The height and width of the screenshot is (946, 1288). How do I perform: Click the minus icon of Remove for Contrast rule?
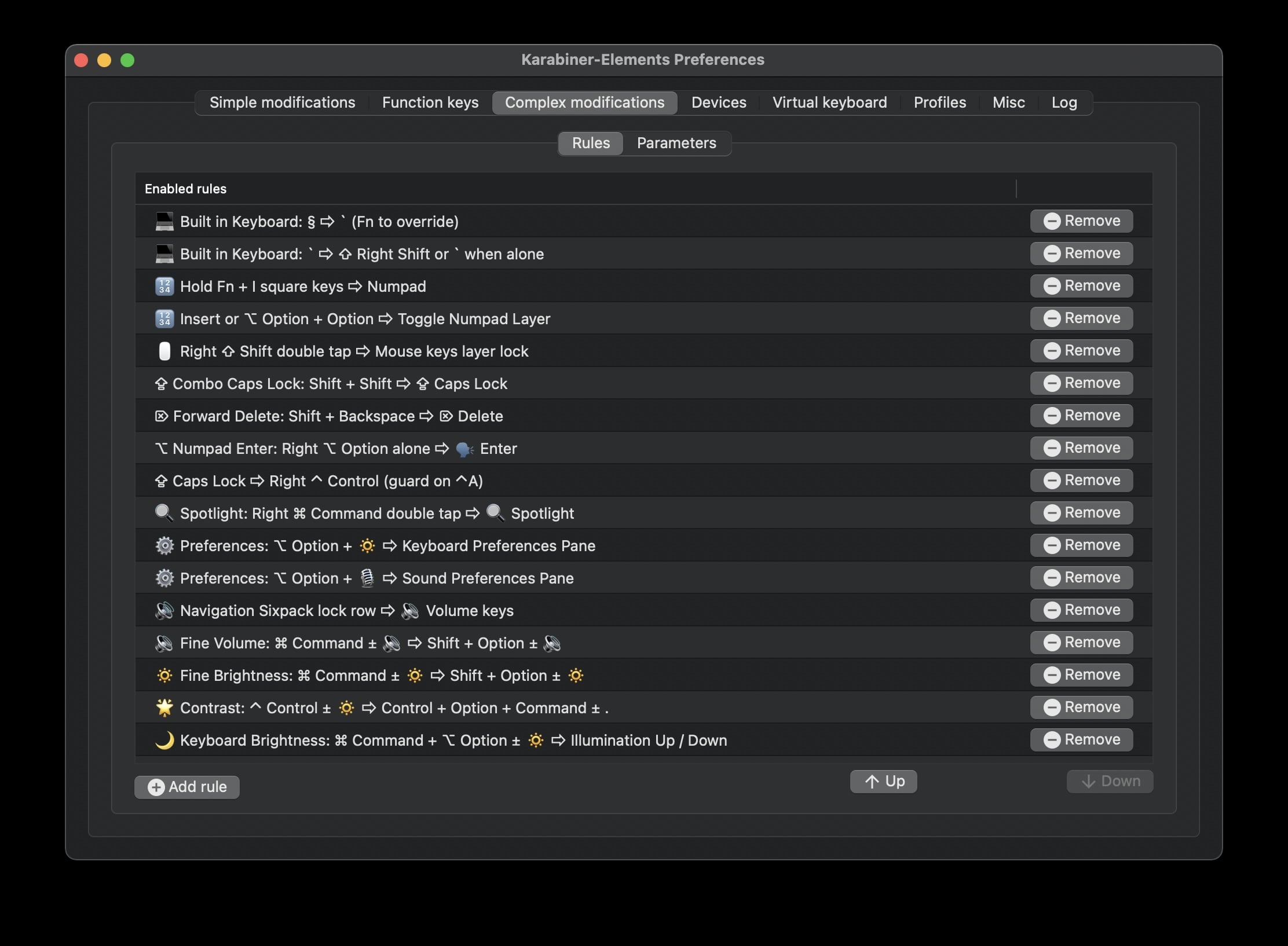click(1052, 707)
